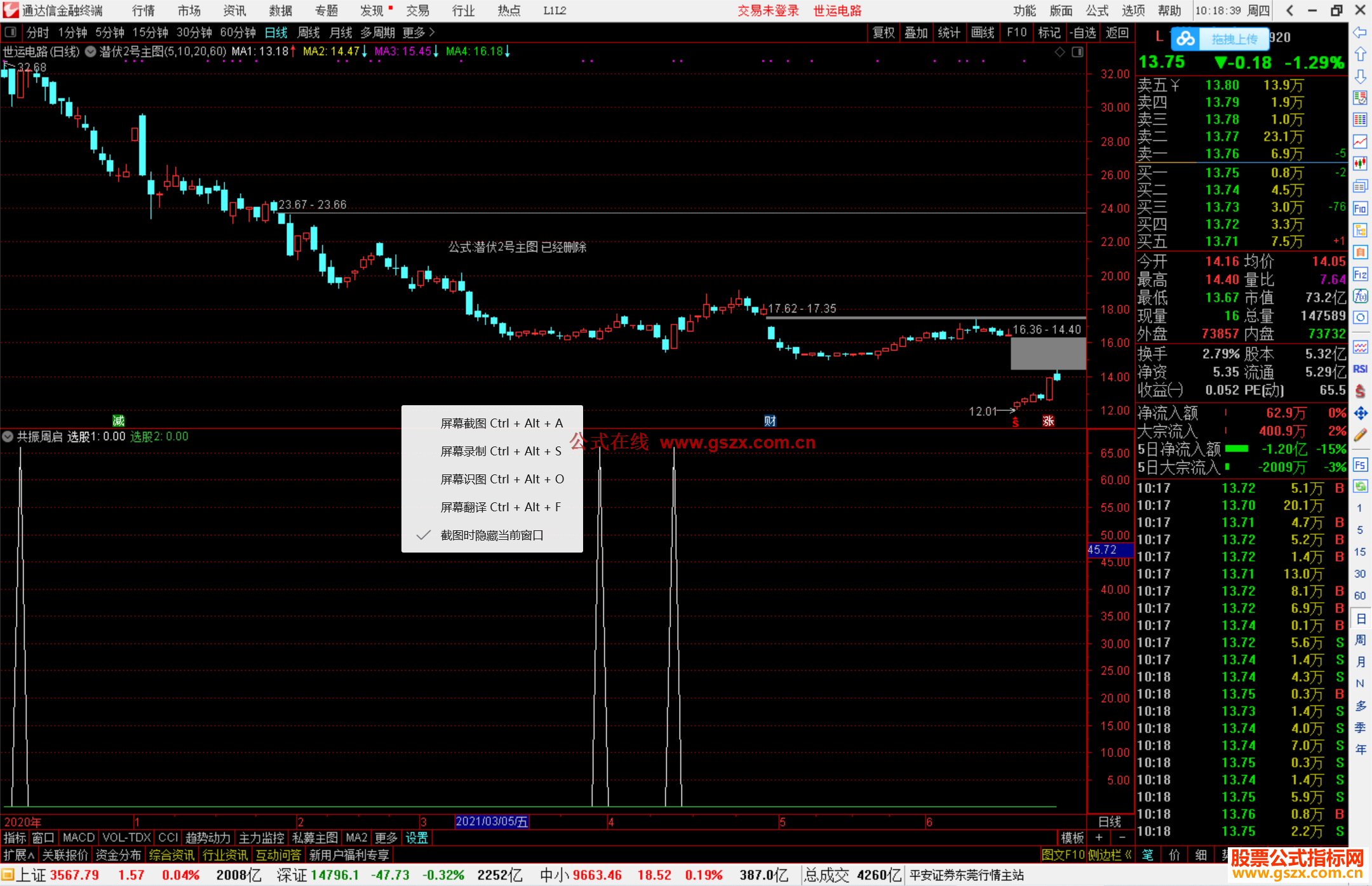Screen dimensions: 1372x886
Task: Click the 2021/03/05/五 date marker
Action: (492, 821)
